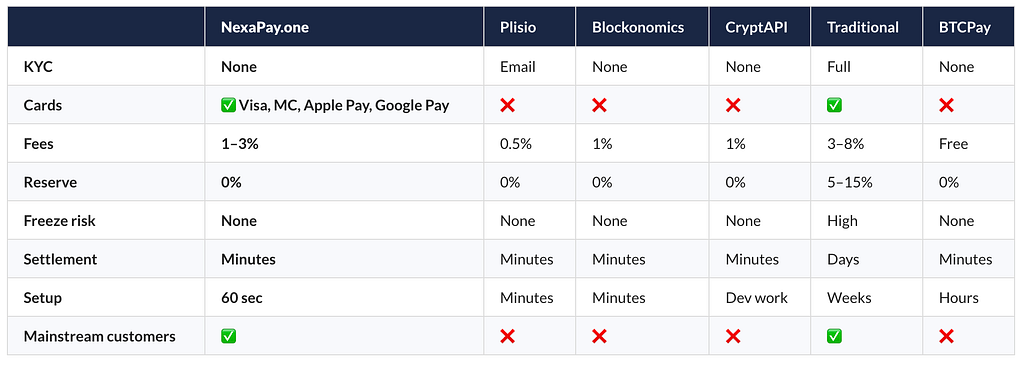Click the green checkmark for Traditional Cards
The image size is (1024, 365).
tap(834, 105)
